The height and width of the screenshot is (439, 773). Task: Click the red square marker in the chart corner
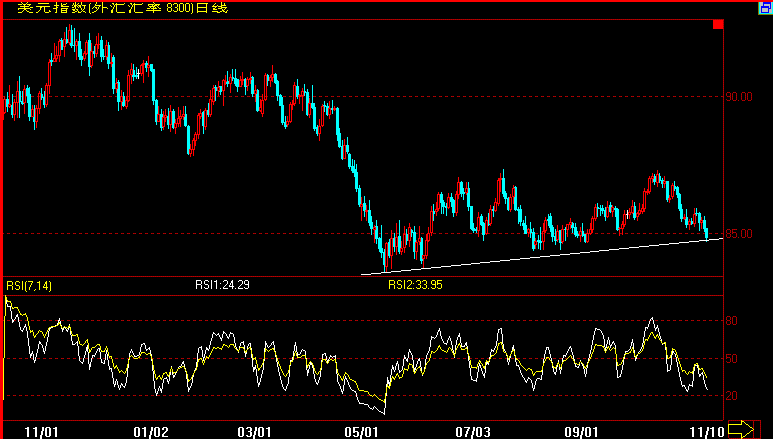click(718, 24)
